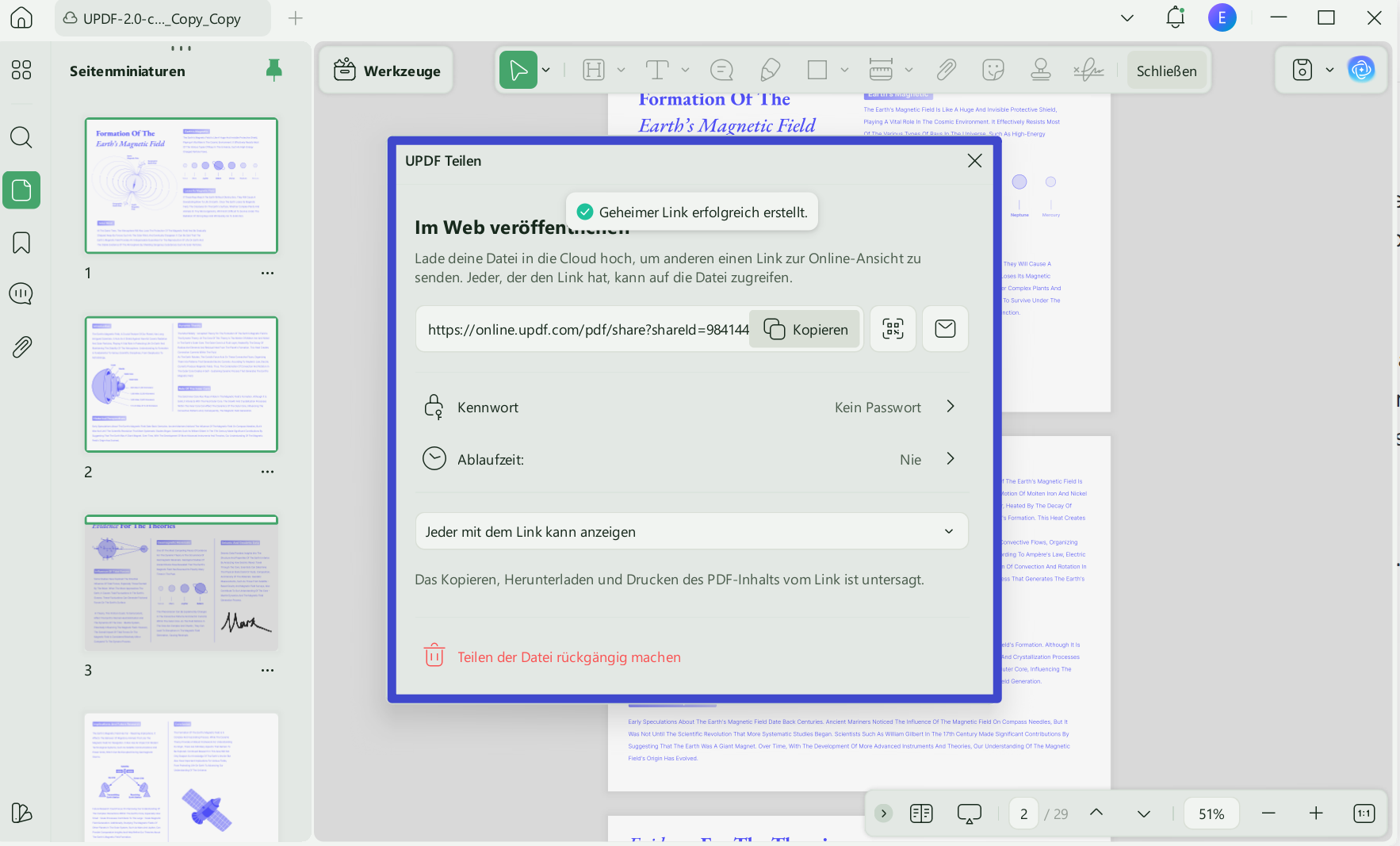Go to the next page arrow
Viewport: 1400px width, 846px height.
point(1143,813)
